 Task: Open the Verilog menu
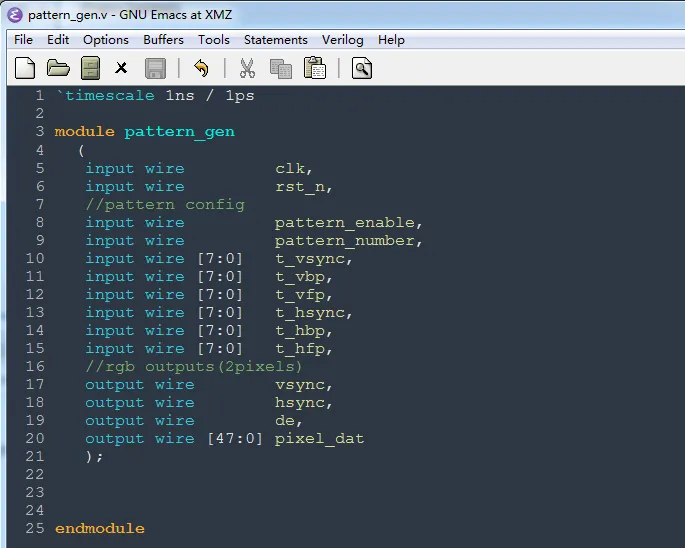pos(343,40)
